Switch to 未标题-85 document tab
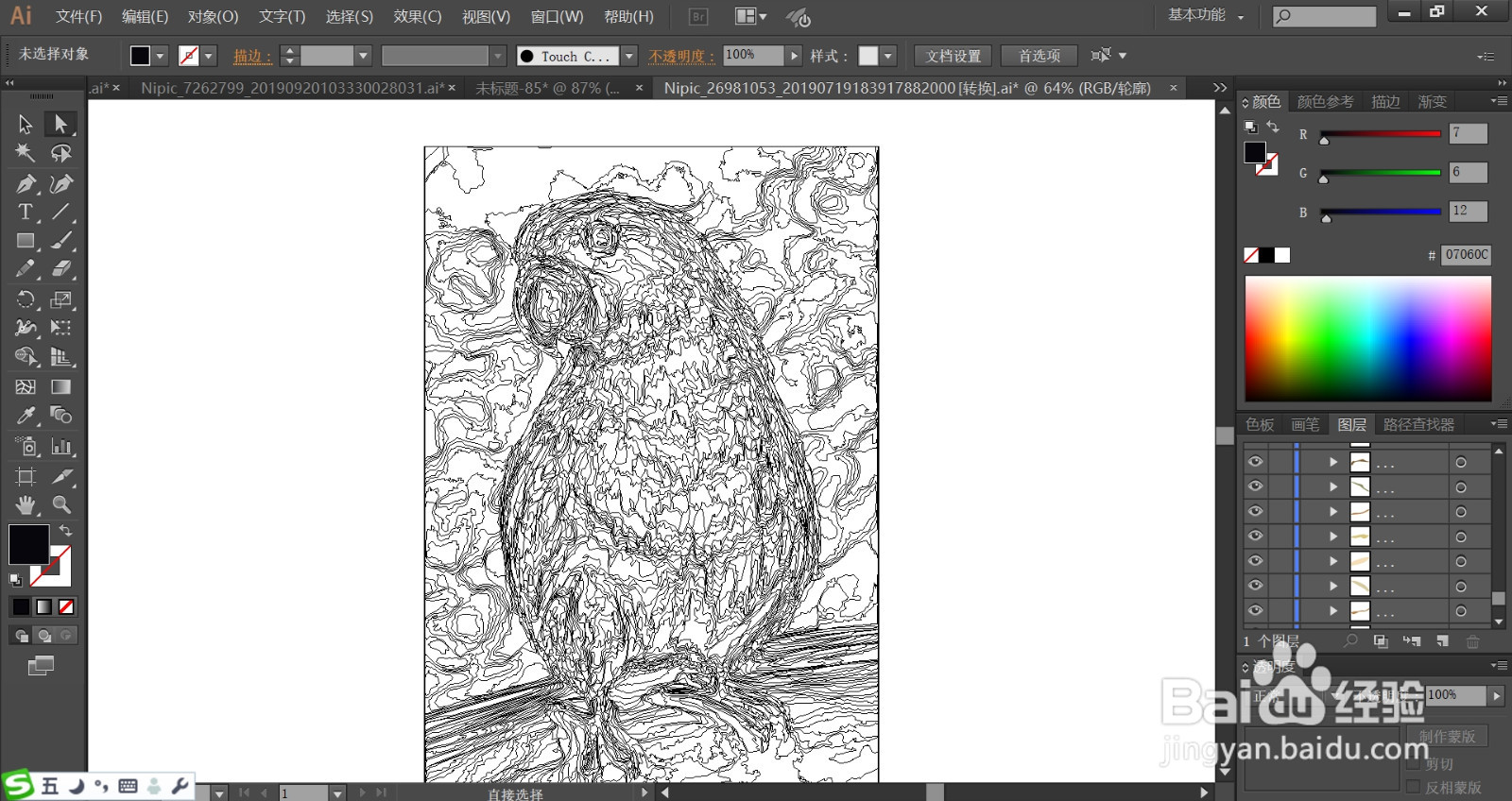Image resolution: width=1512 pixels, height=801 pixels. (546, 88)
